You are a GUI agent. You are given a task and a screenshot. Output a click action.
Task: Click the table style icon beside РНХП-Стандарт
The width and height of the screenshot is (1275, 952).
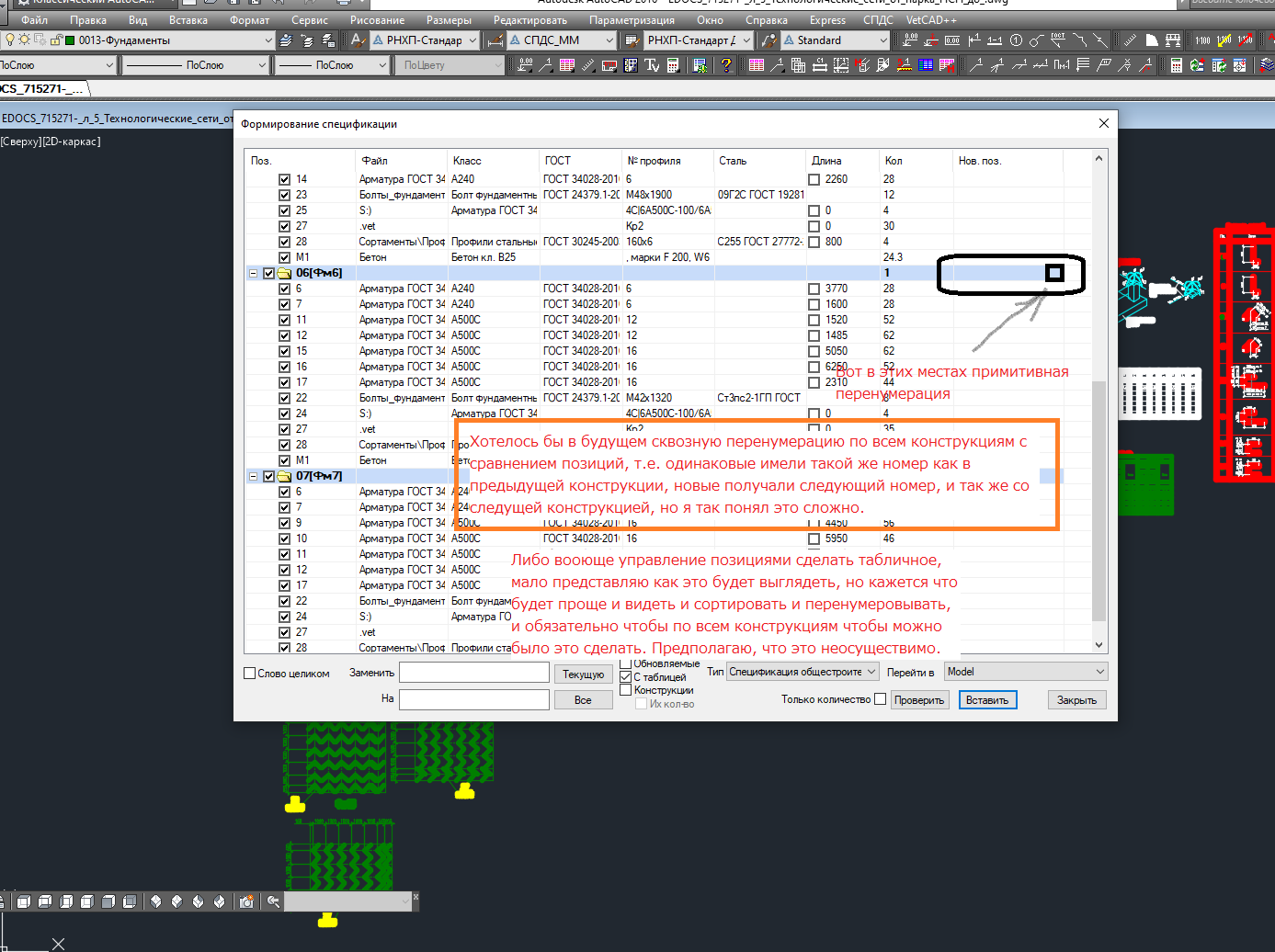pyautogui.click(x=631, y=40)
